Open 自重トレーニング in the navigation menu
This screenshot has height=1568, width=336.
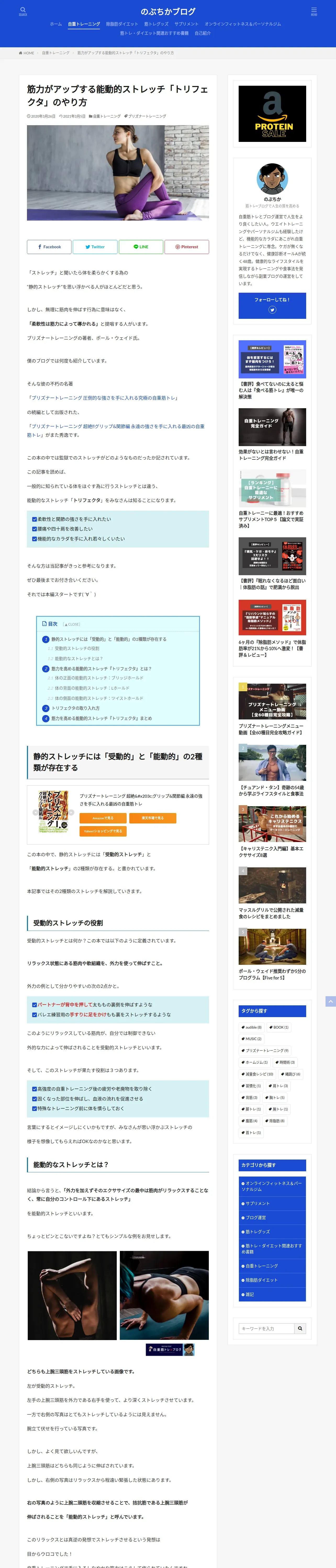pos(84,24)
